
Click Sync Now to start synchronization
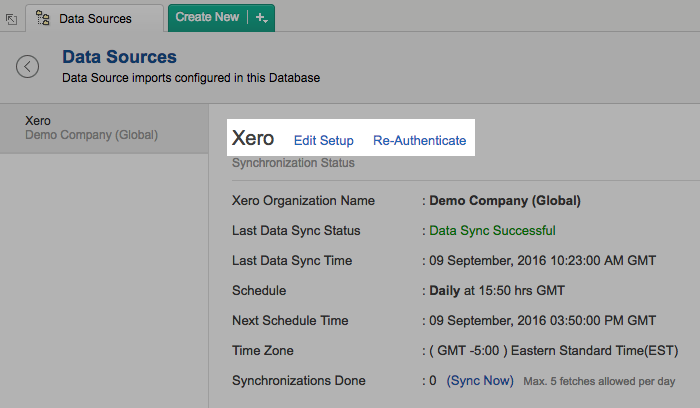(x=480, y=381)
